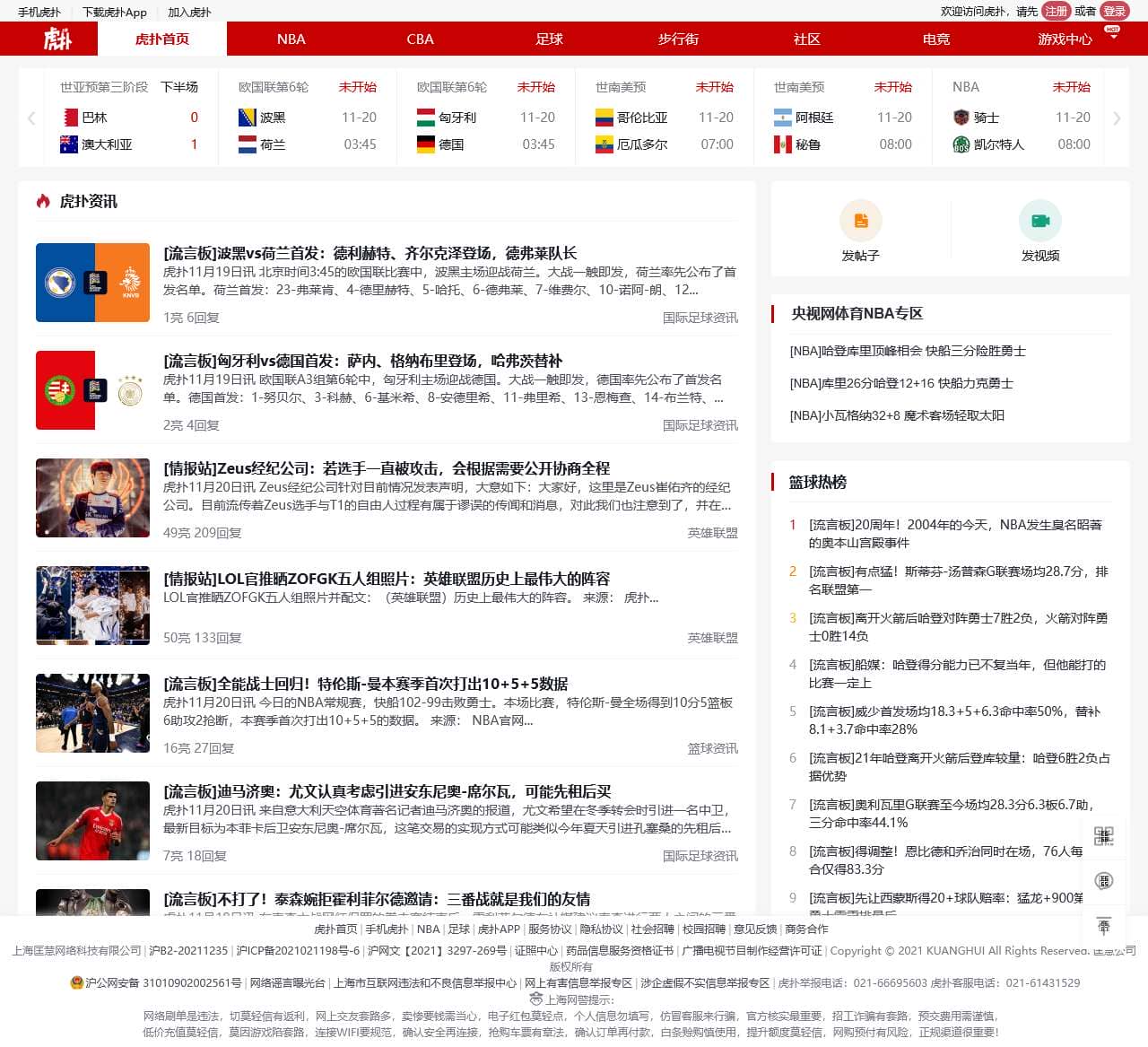This screenshot has width=1148, height=1047.
Task: Click the Celtics team logo next to 凯尔特人
Action: (961, 144)
